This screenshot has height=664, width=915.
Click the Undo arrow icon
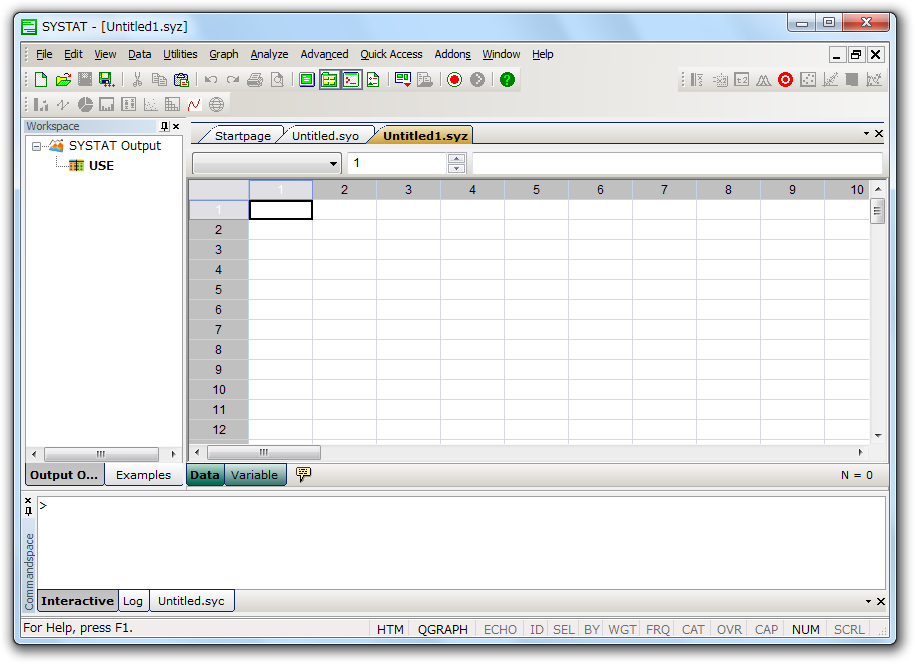click(x=211, y=79)
